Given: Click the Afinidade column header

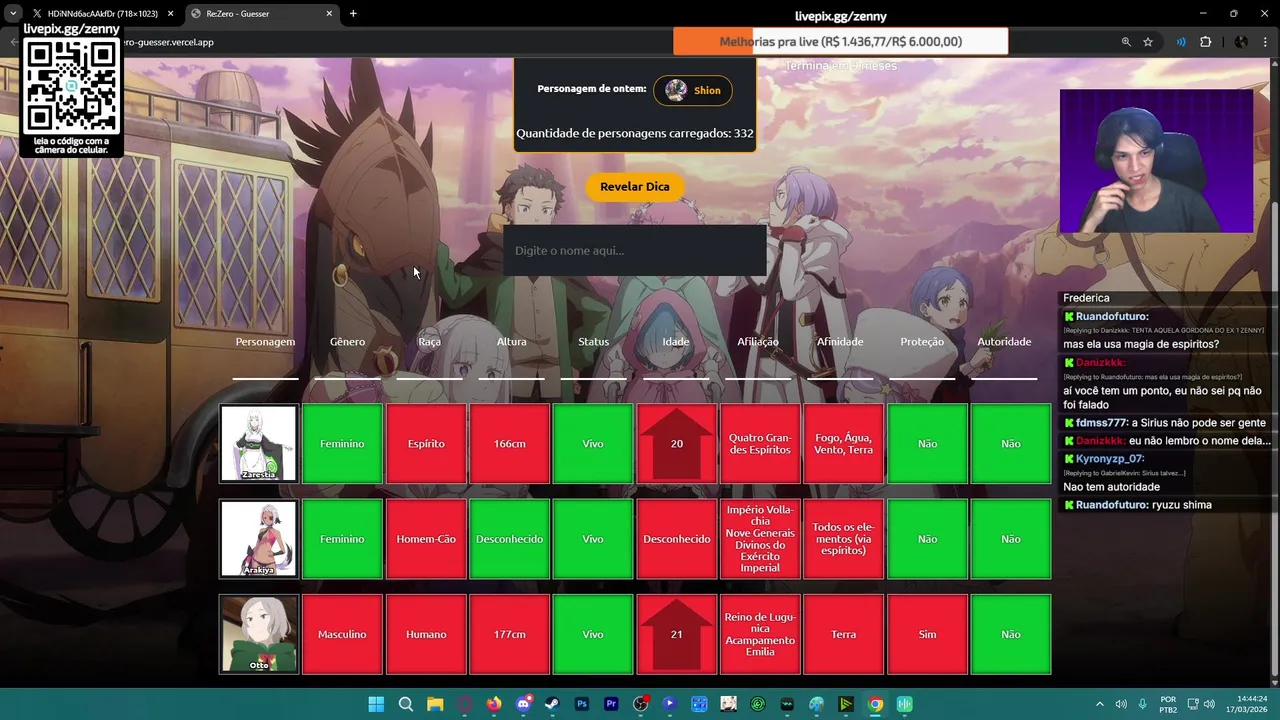Looking at the screenshot, I should 840,342.
